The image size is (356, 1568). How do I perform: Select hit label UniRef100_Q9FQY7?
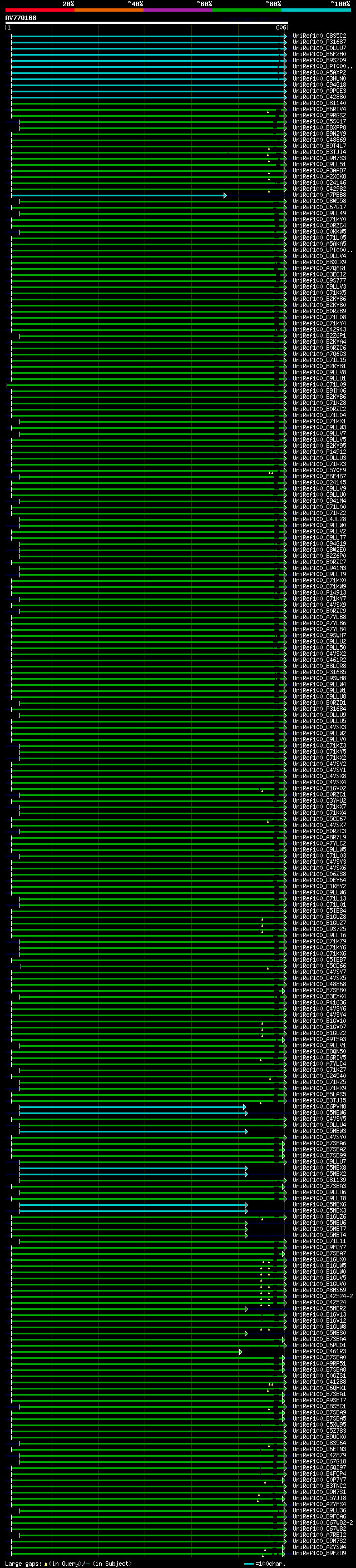click(x=319, y=1247)
